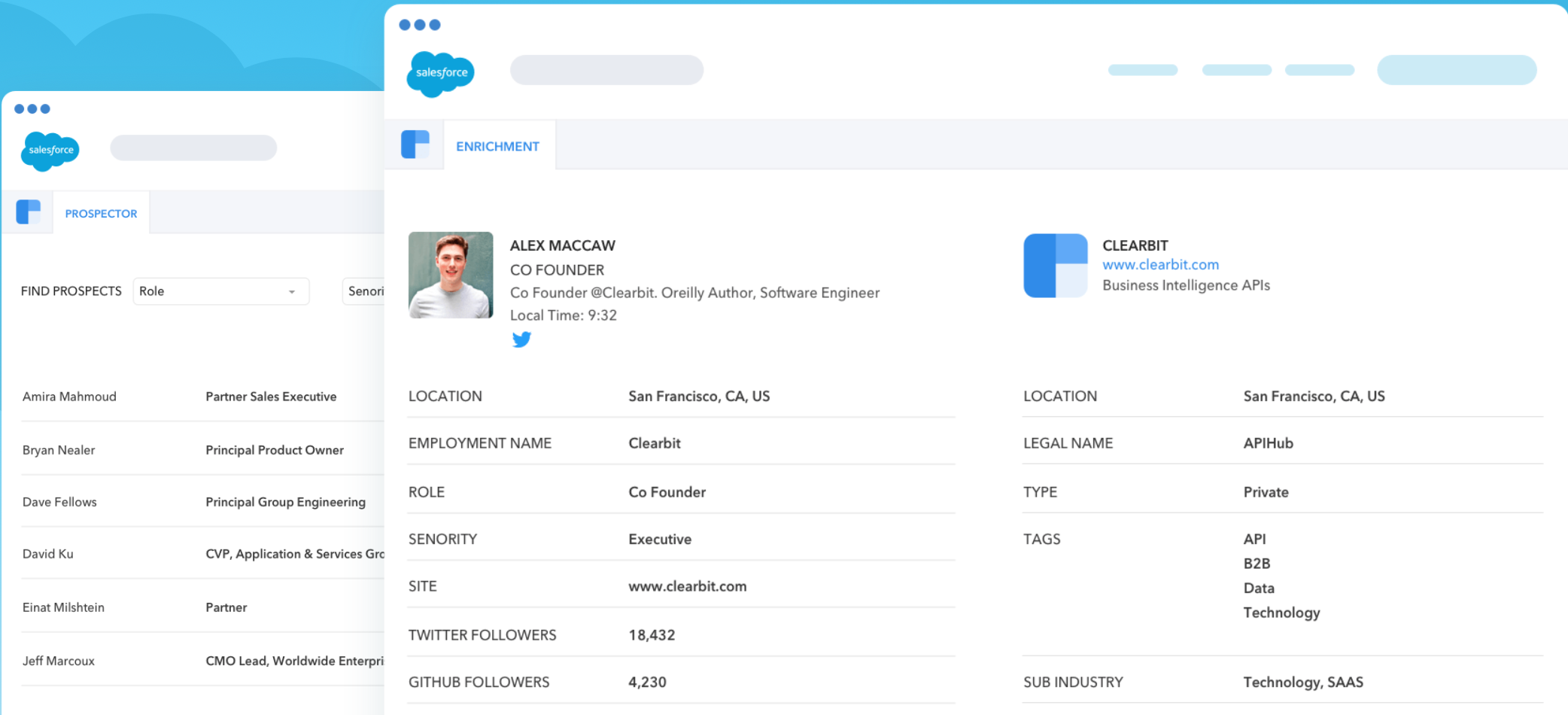This screenshot has height=715, width=1568.
Task: Click the large placeholder button at top right
Action: 1457,70
